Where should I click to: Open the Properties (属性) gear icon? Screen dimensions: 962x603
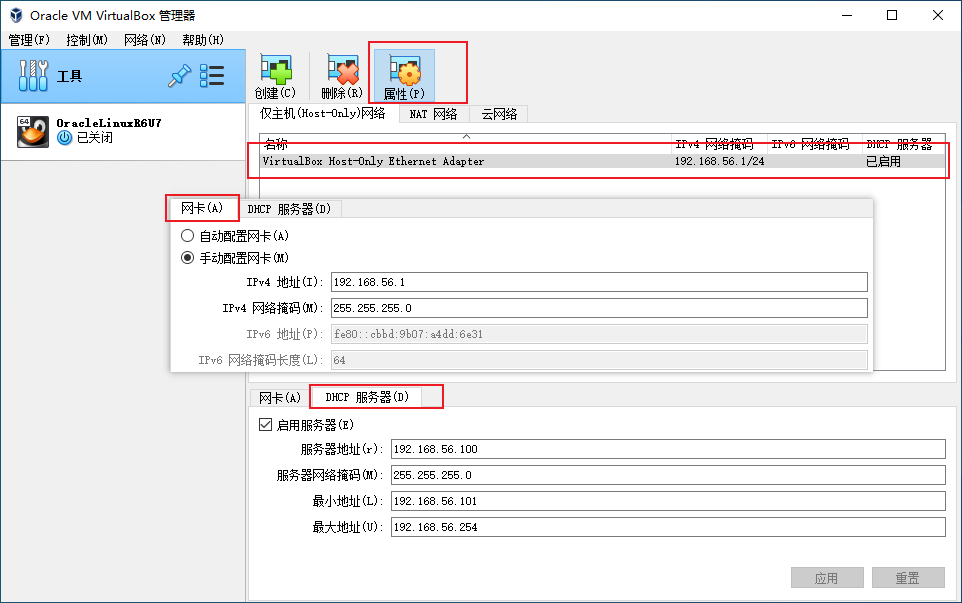coord(404,71)
